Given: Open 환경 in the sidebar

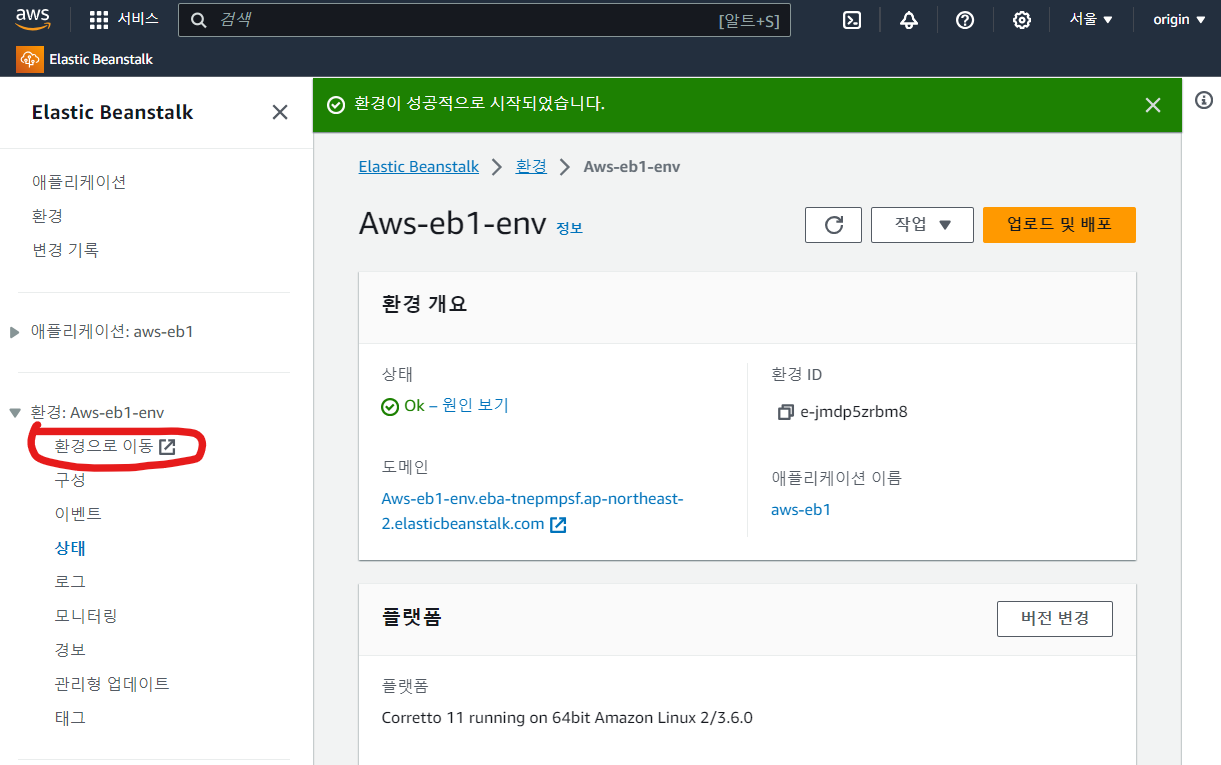Looking at the screenshot, I should click(48, 216).
